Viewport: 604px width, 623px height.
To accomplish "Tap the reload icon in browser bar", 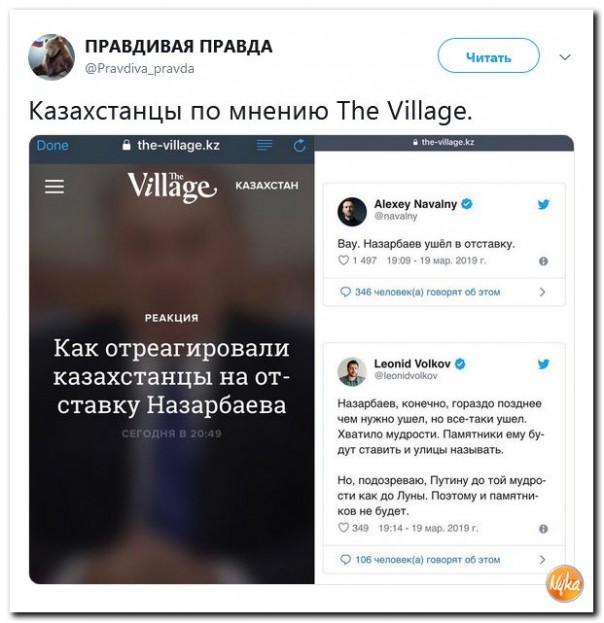I will click(299, 145).
